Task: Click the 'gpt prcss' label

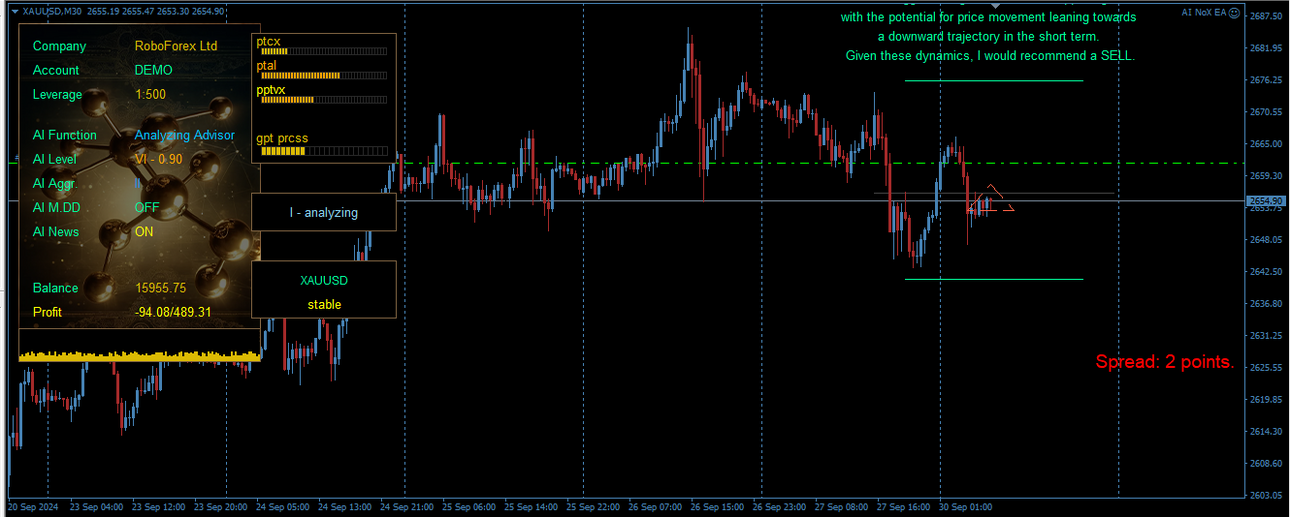Action: 282,138
